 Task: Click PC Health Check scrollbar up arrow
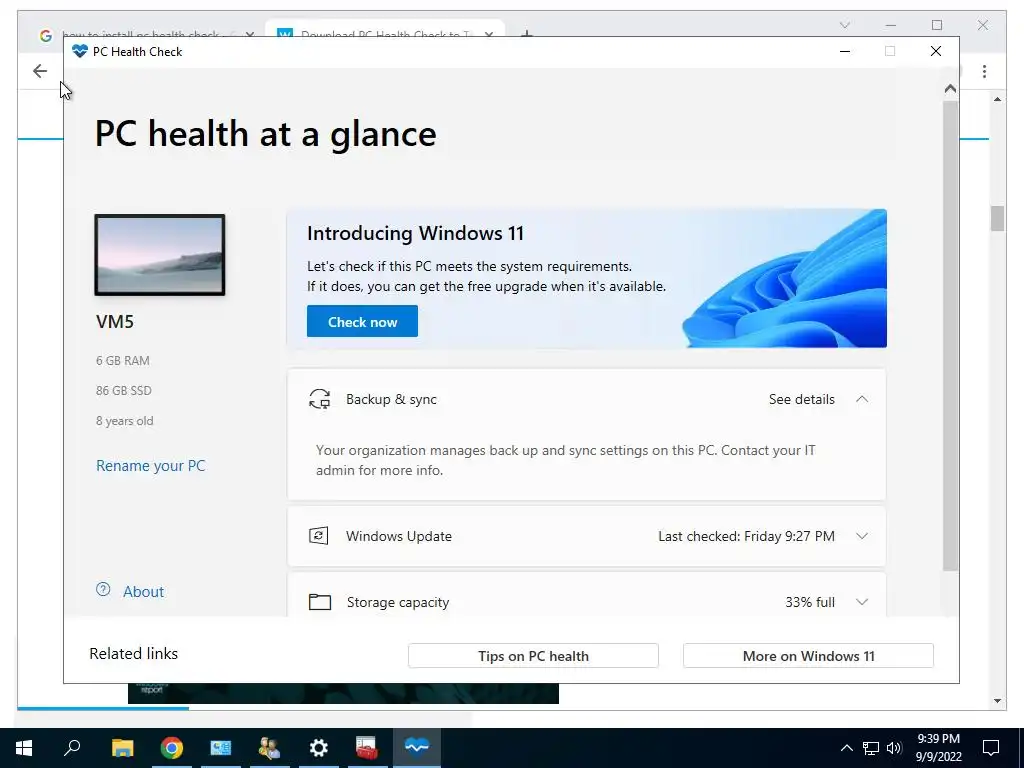point(950,88)
